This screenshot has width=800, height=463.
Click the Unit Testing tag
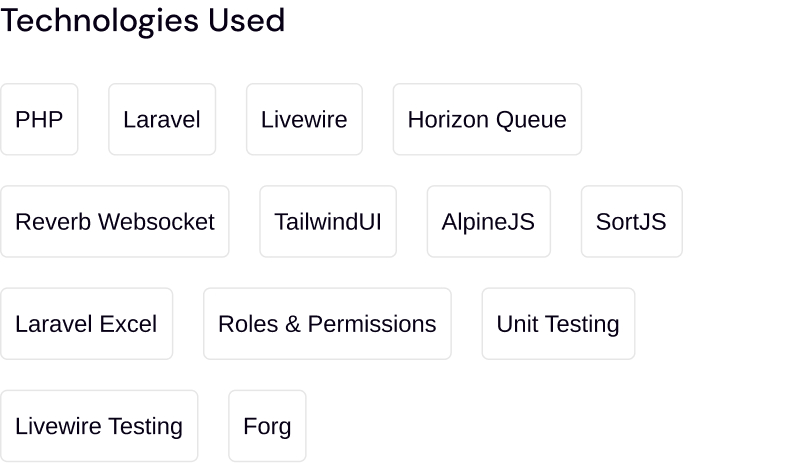558,324
